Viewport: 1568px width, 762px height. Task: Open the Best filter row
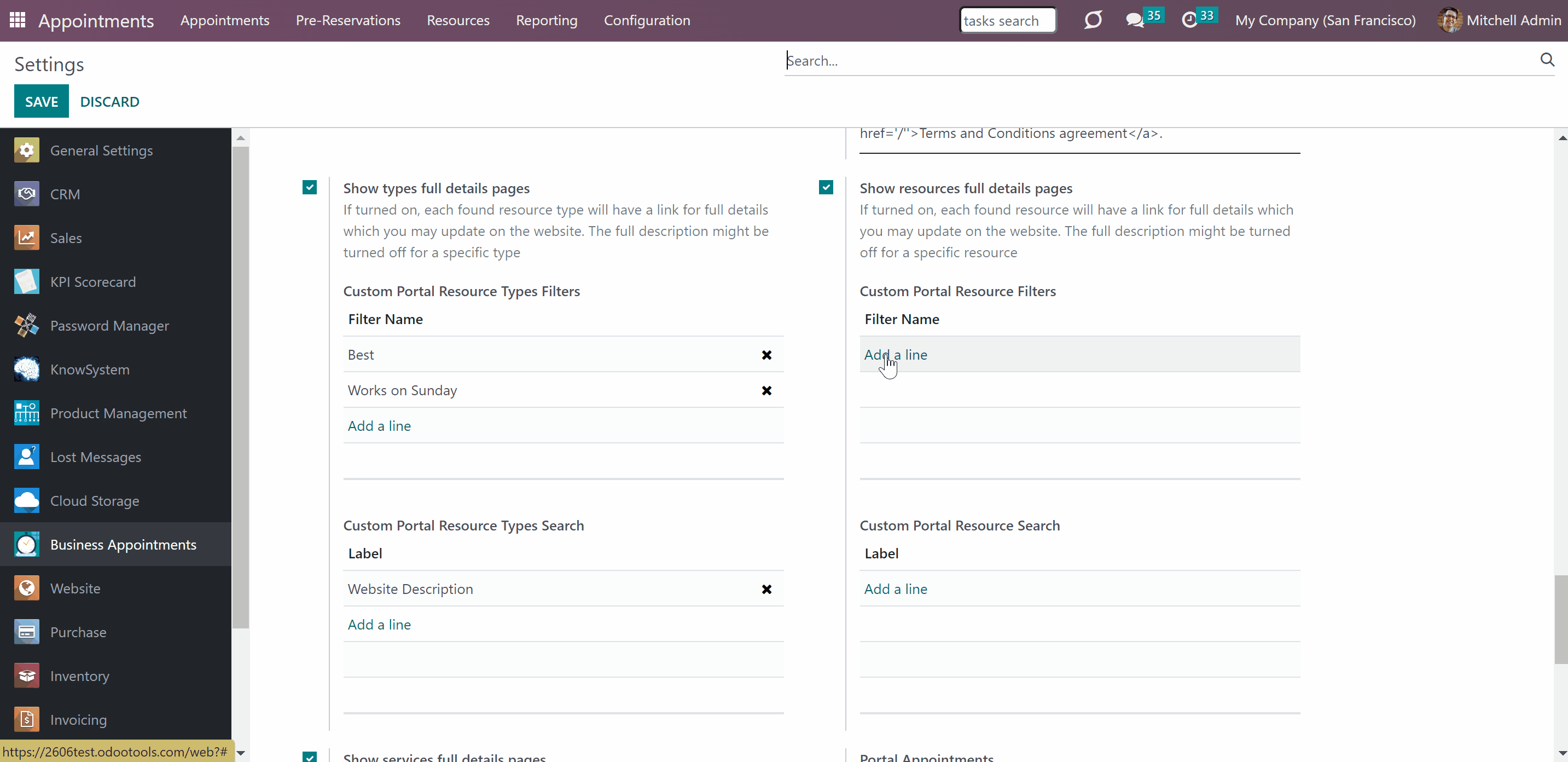[563, 355]
